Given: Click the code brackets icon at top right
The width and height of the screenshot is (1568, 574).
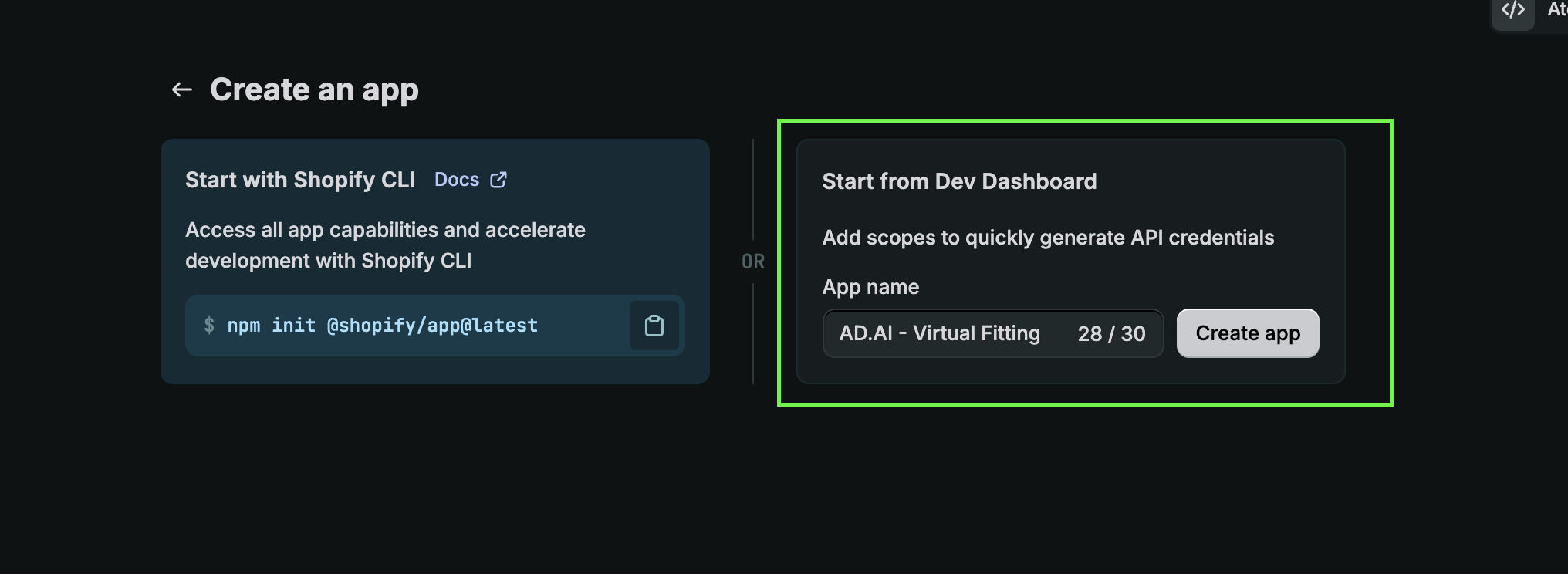Looking at the screenshot, I should 1513,10.
